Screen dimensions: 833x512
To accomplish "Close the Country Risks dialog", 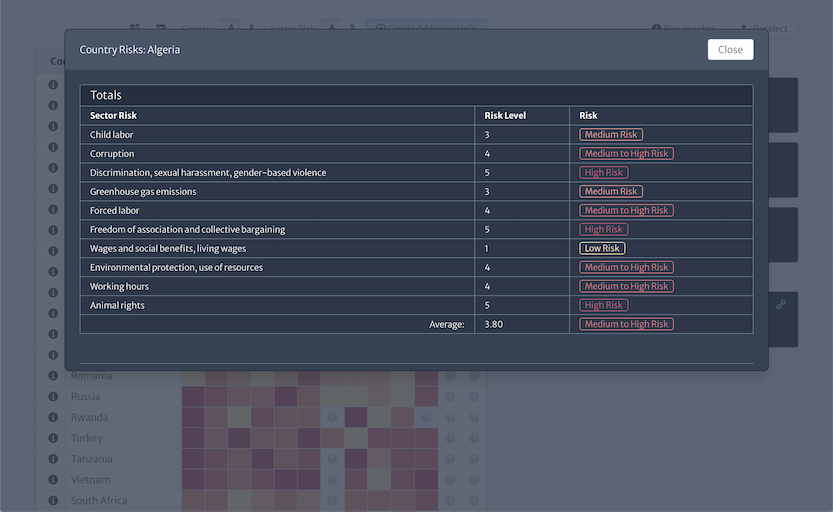I will coord(730,50).
